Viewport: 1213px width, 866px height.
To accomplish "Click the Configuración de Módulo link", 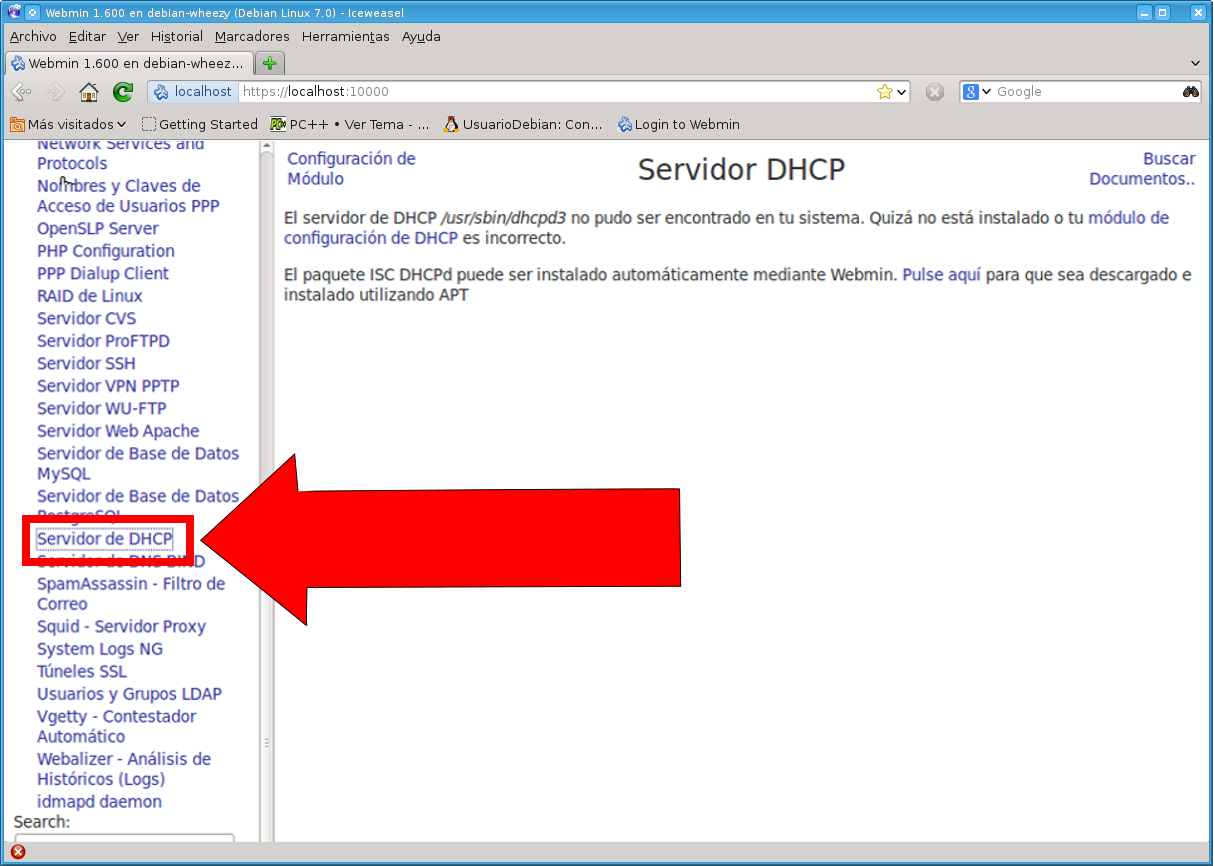I will [x=351, y=169].
